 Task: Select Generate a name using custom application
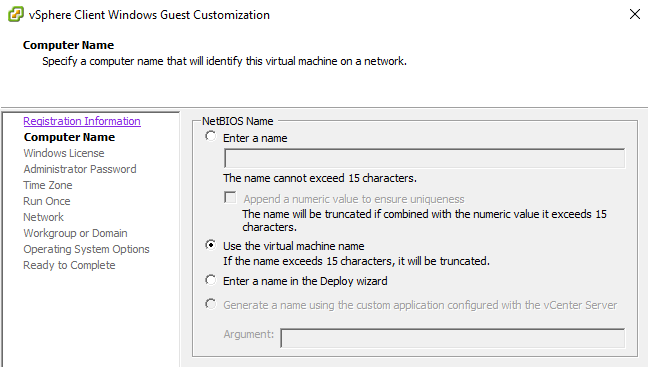[211, 305]
